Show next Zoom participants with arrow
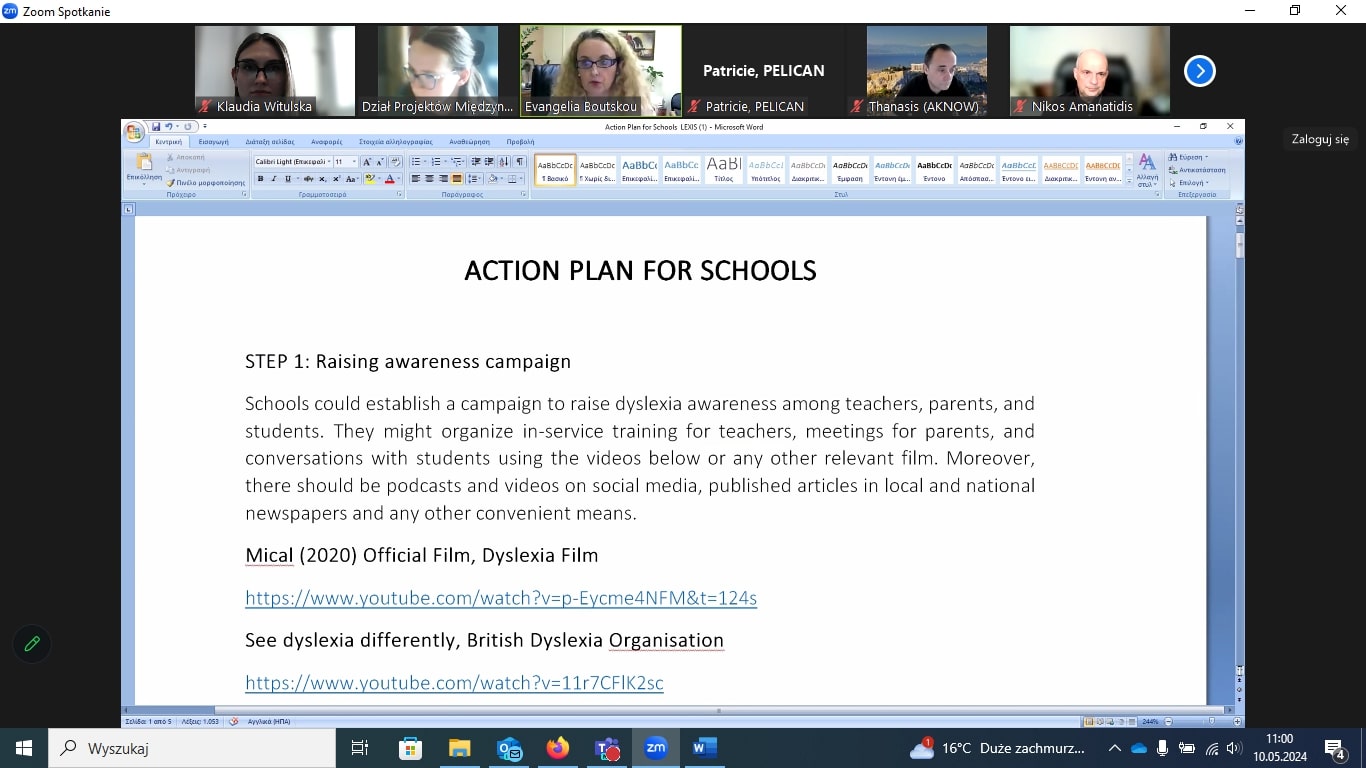1366x768 pixels. coord(1199,71)
